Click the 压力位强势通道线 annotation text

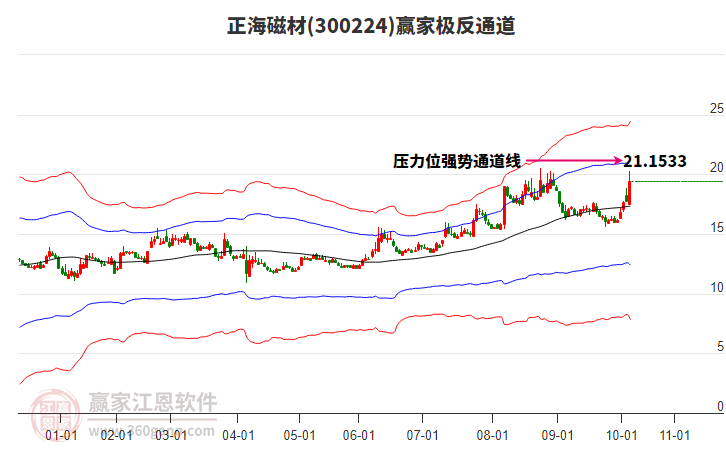[x=457, y=161]
